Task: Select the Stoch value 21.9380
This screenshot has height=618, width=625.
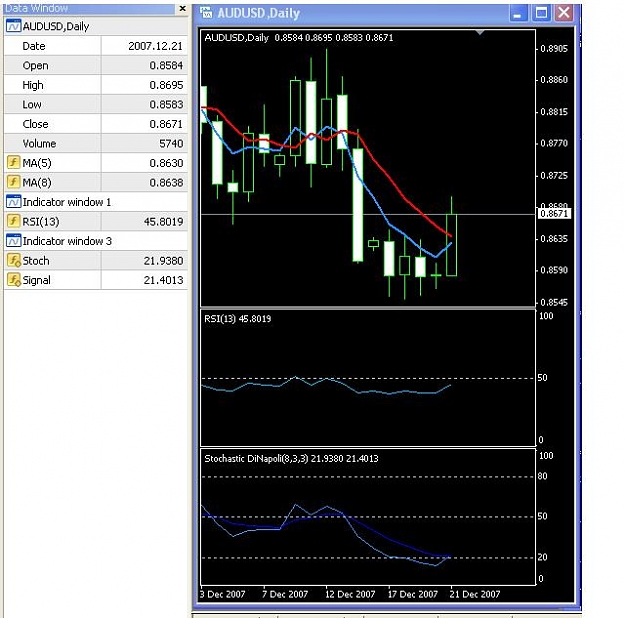Action: pyautogui.click(x=163, y=261)
